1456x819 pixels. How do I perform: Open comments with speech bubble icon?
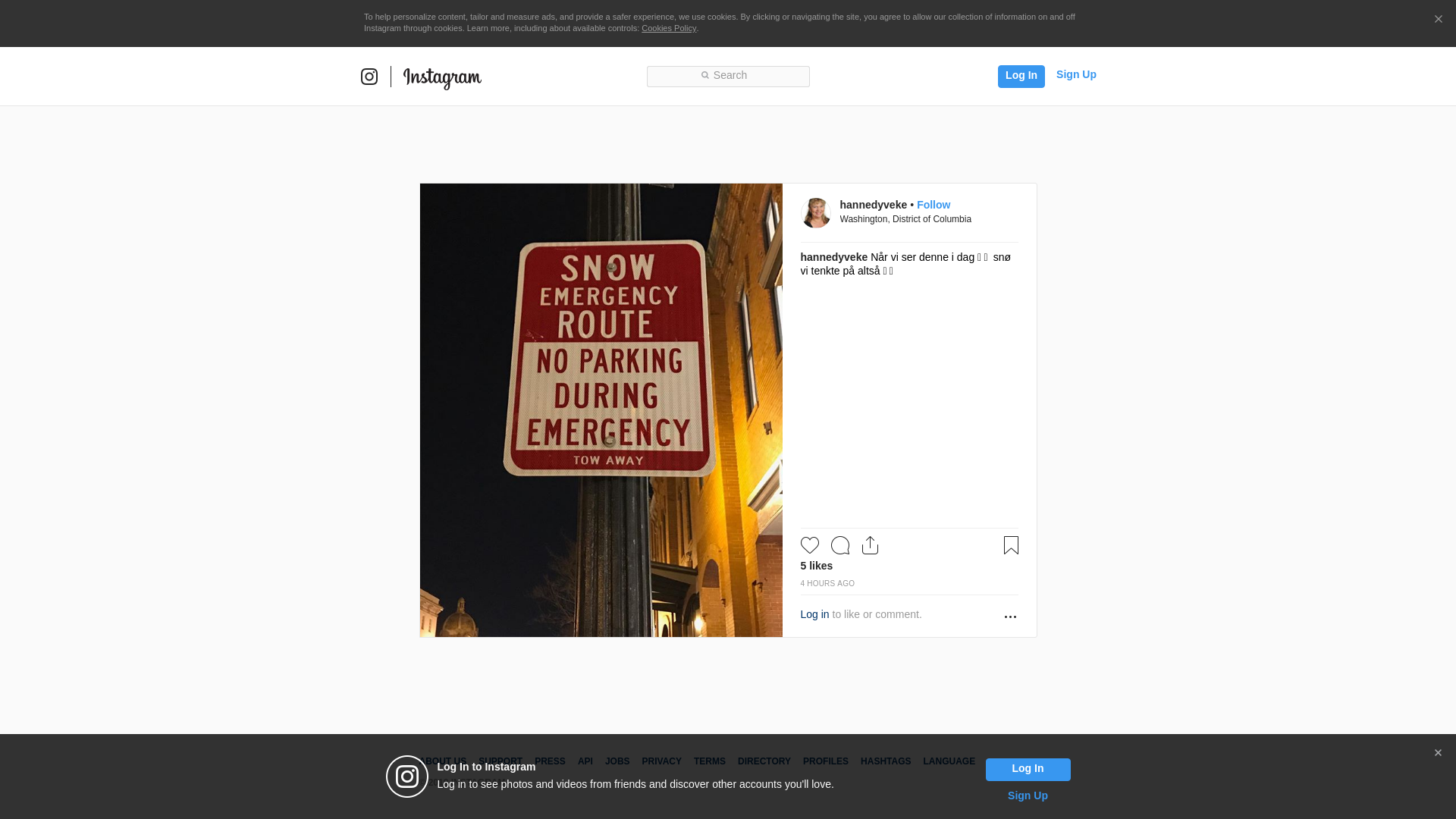839,545
